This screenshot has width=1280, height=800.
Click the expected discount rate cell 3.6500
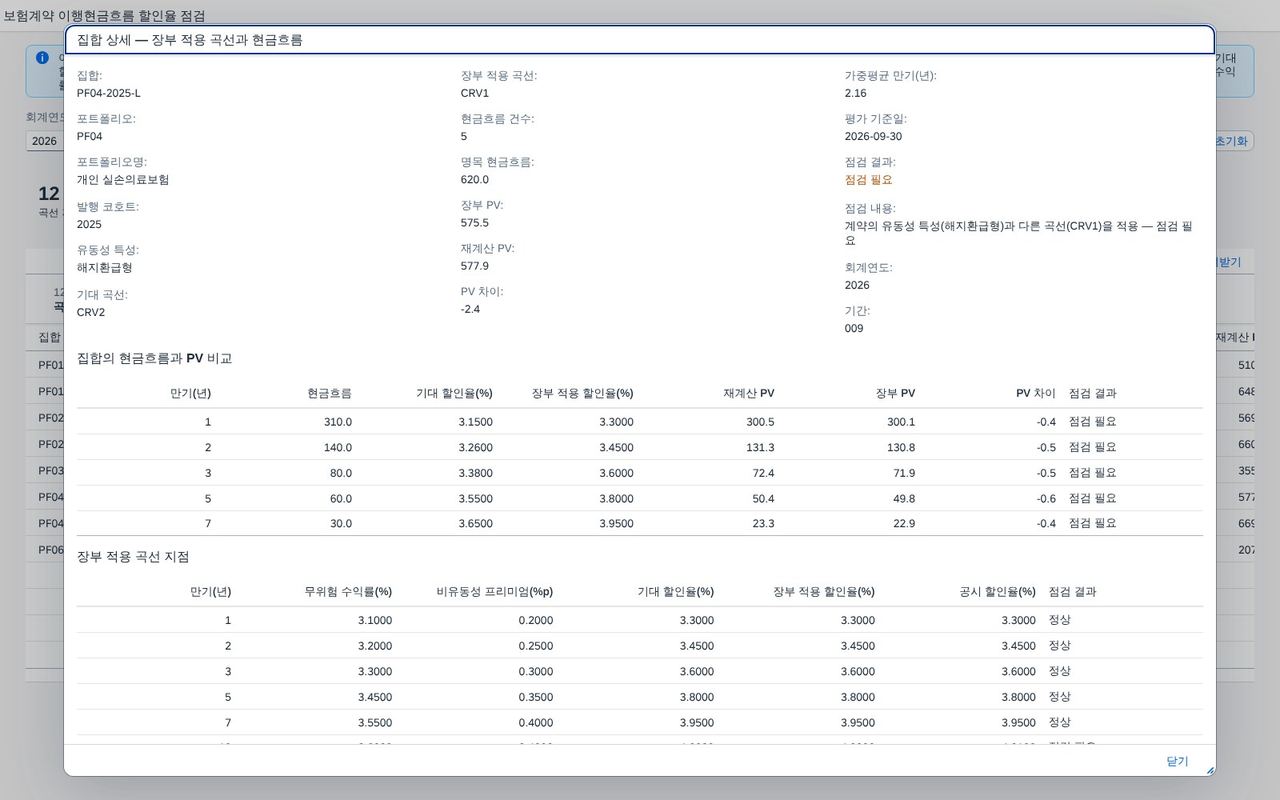click(475, 523)
